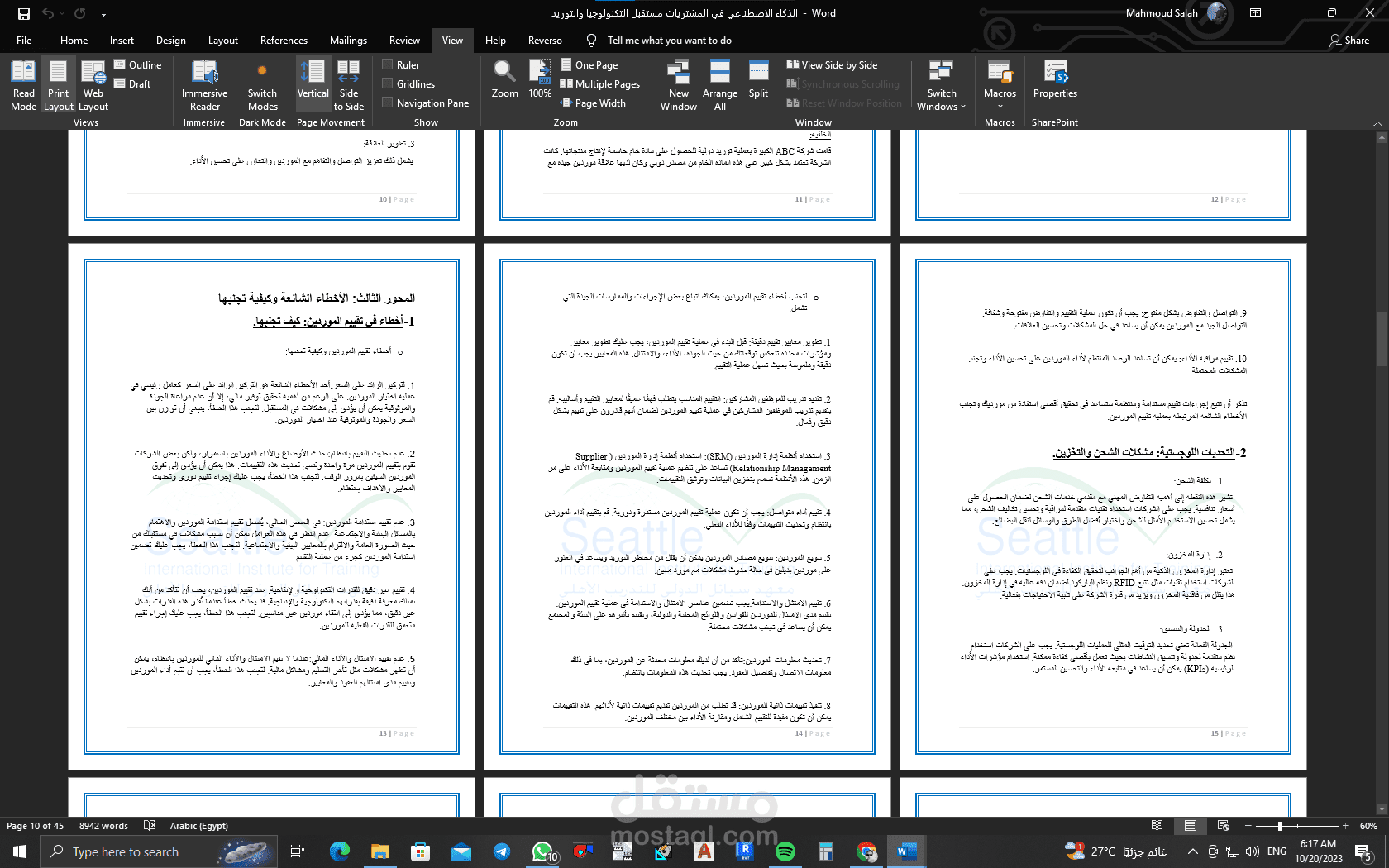This screenshot has height=868, width=1389.
Task: Click the Redo button in title bar
Action: (79, 13)
